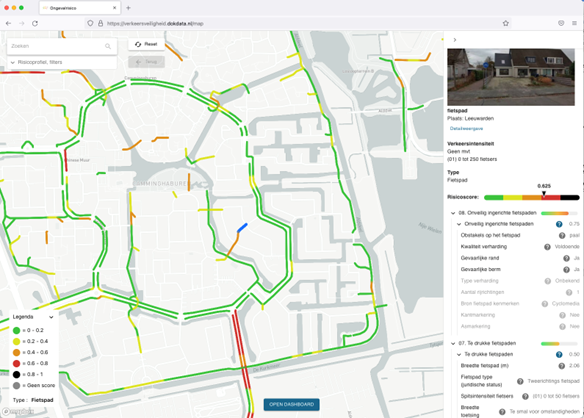Collapse the side panel with the arrow
This screenshot has height=418, width=584.
[454, 40]
